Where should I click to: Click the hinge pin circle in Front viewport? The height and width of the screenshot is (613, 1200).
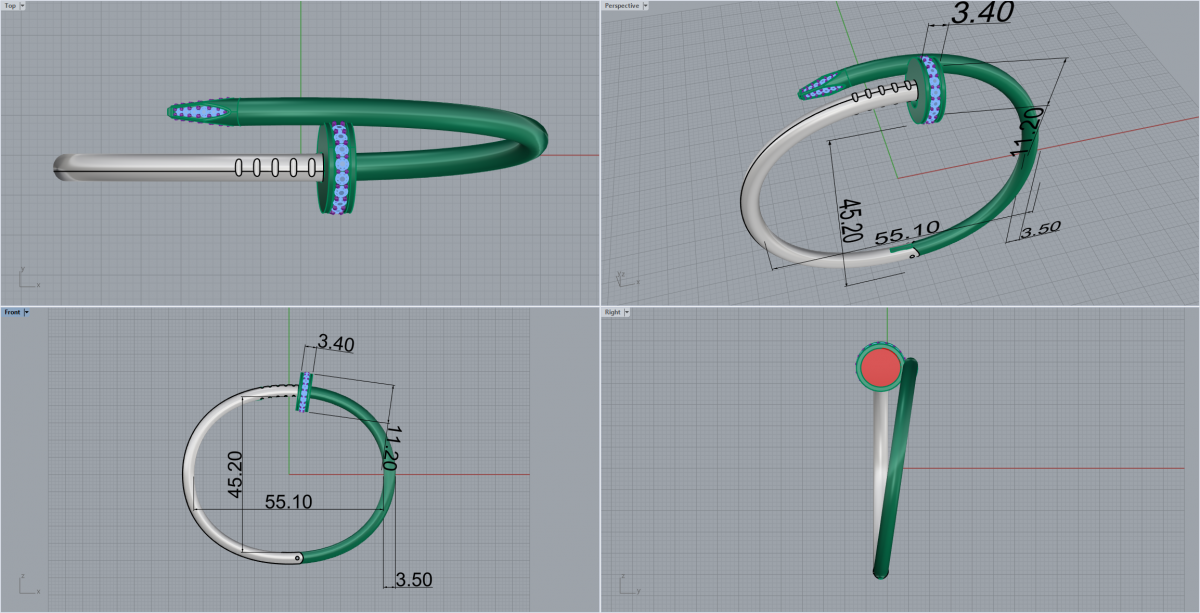pos(298,558)
